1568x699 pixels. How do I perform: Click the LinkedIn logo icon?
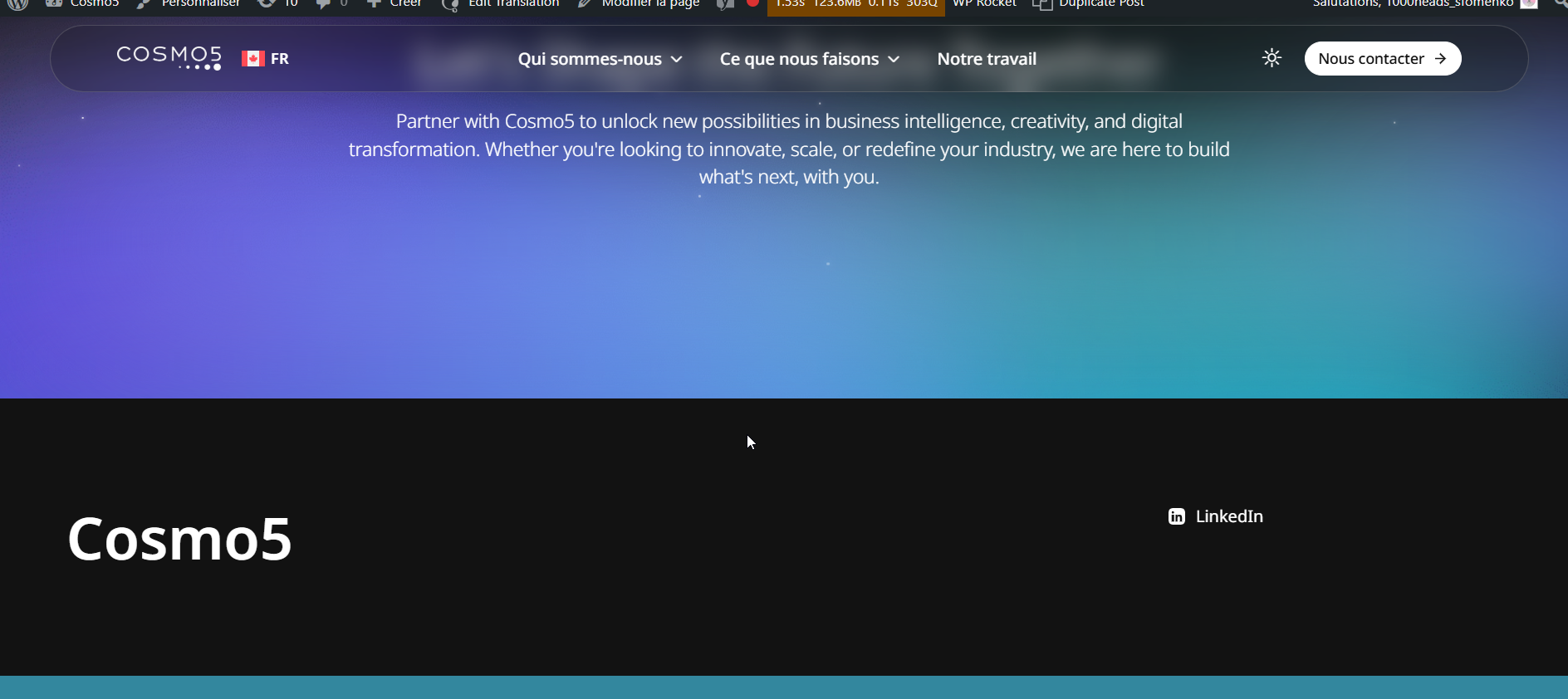click(1177, 516)
